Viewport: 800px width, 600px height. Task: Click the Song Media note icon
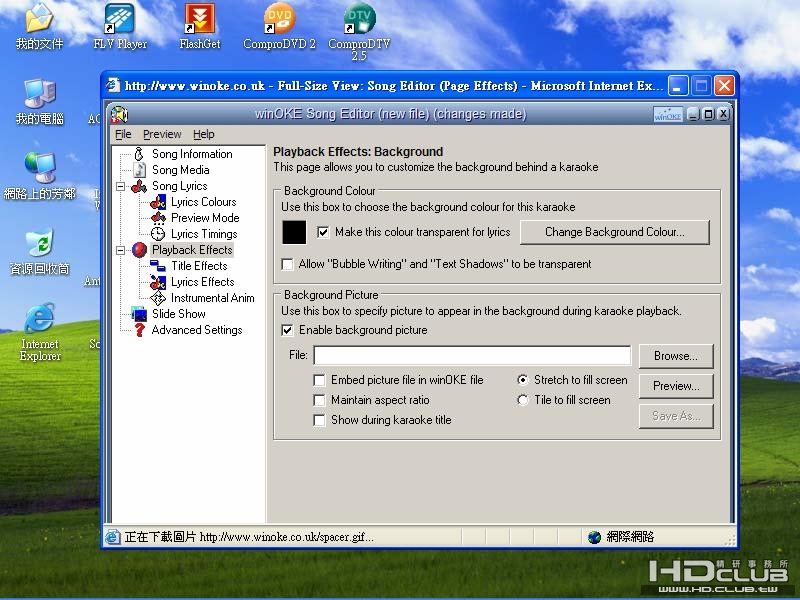pyautogui.click(x=139, y=170)
